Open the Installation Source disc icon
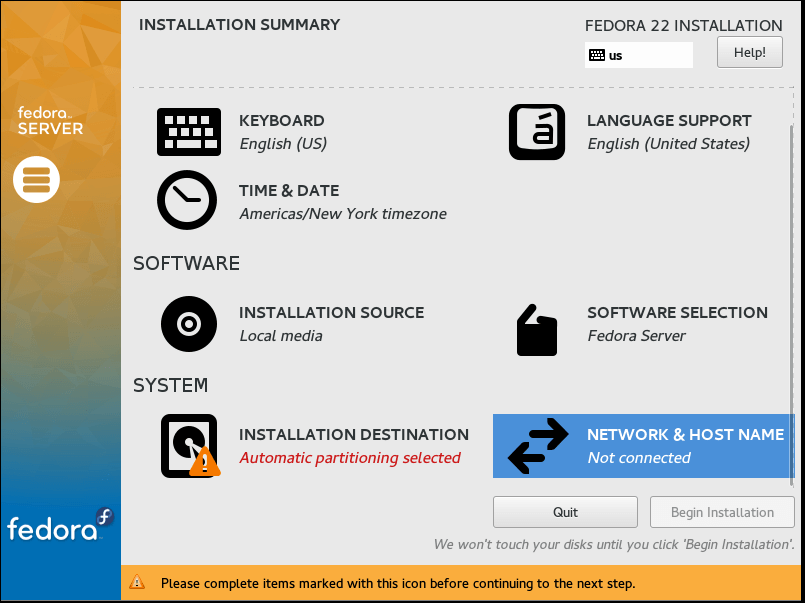 coord(189,324)
